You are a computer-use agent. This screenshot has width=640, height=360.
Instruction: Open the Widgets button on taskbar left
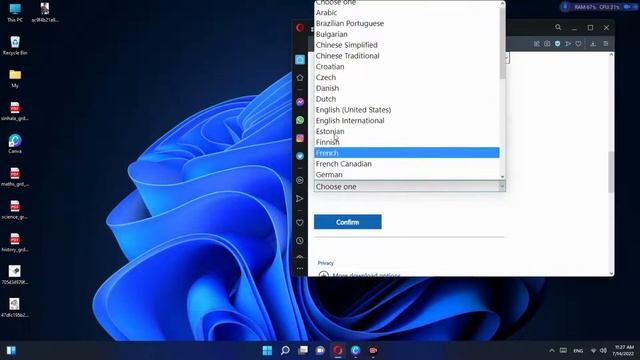point(11,351)
